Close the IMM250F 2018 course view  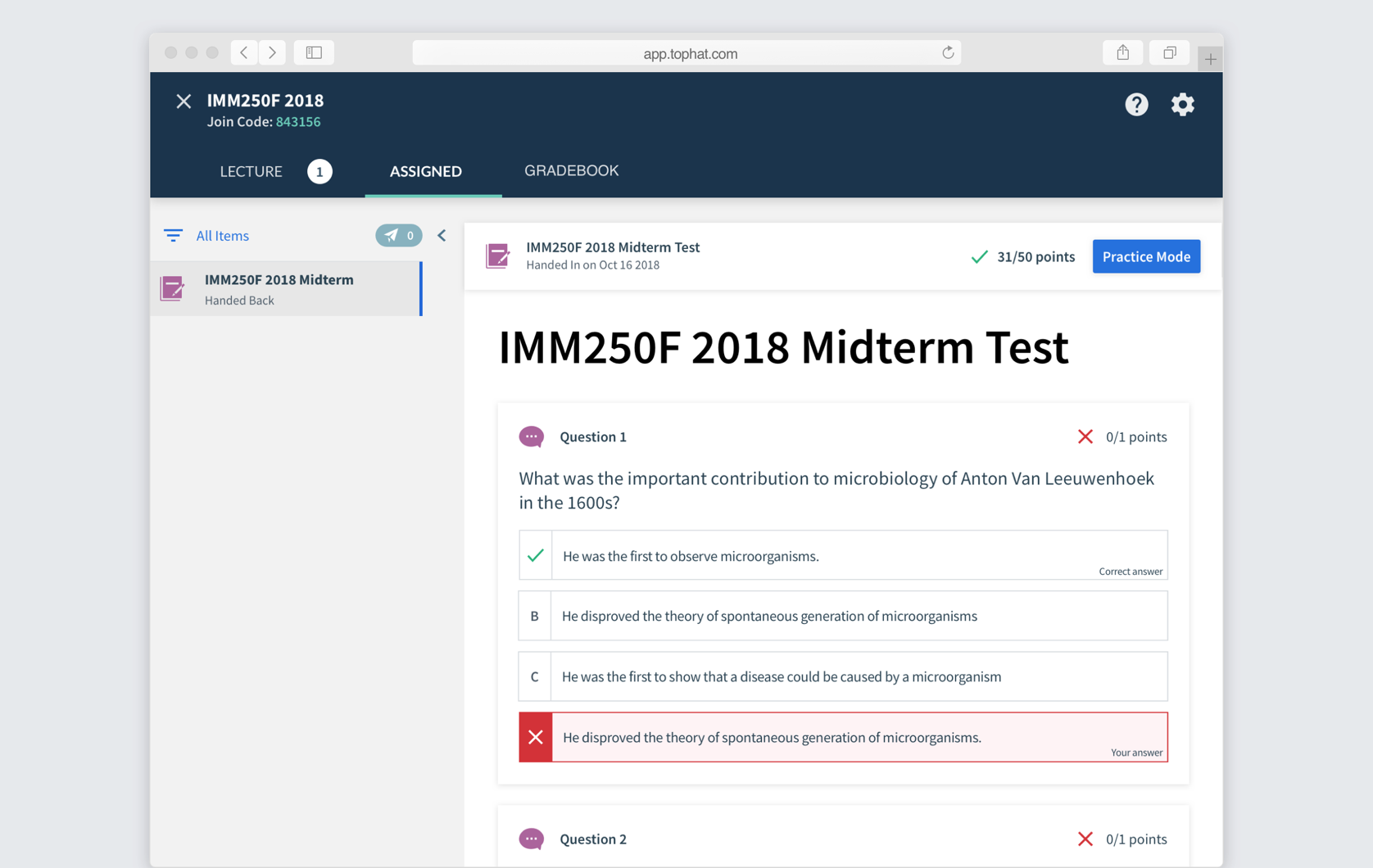[184, 101]
